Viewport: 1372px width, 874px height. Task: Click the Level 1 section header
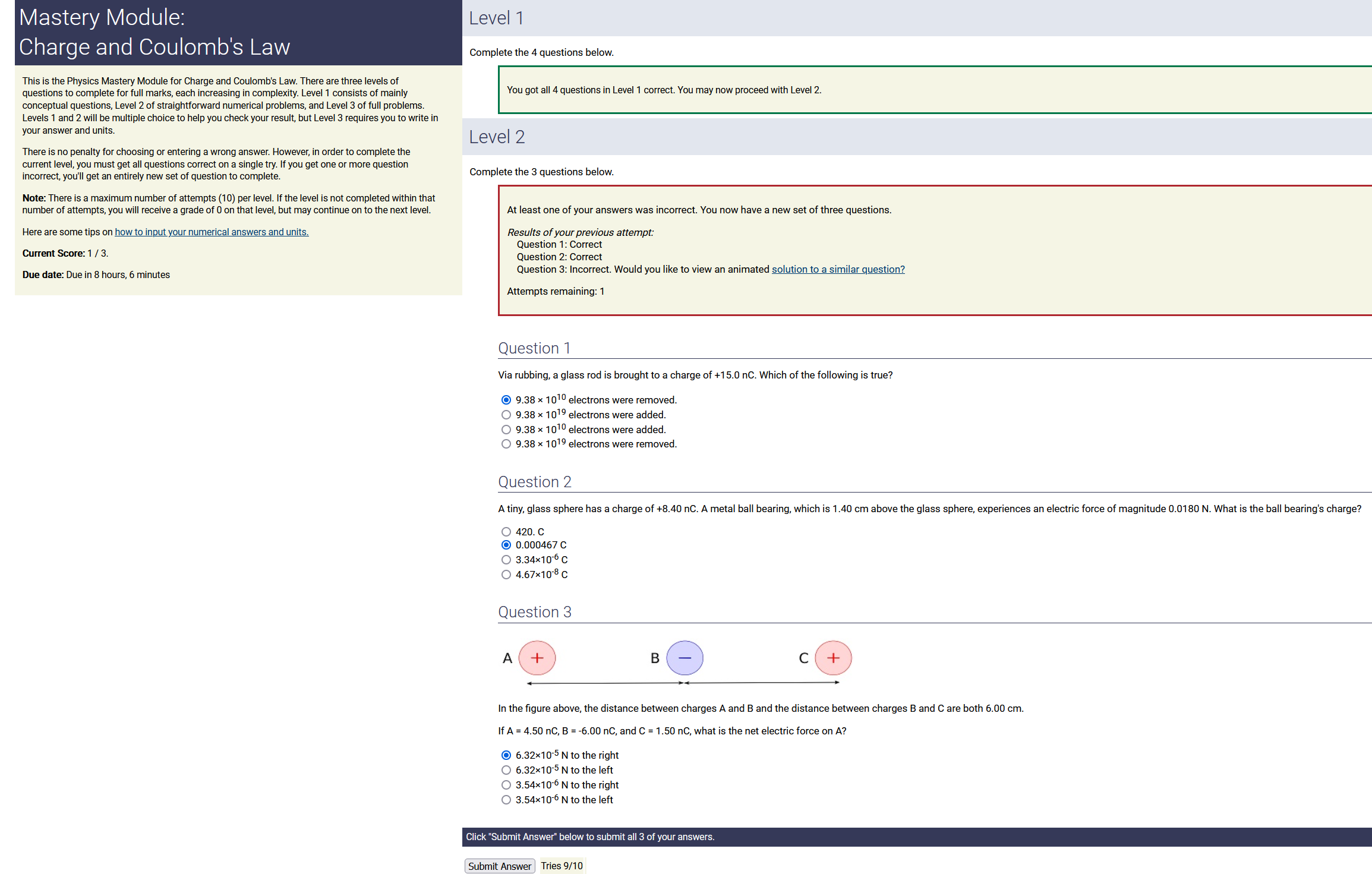[x=496, y=18]
